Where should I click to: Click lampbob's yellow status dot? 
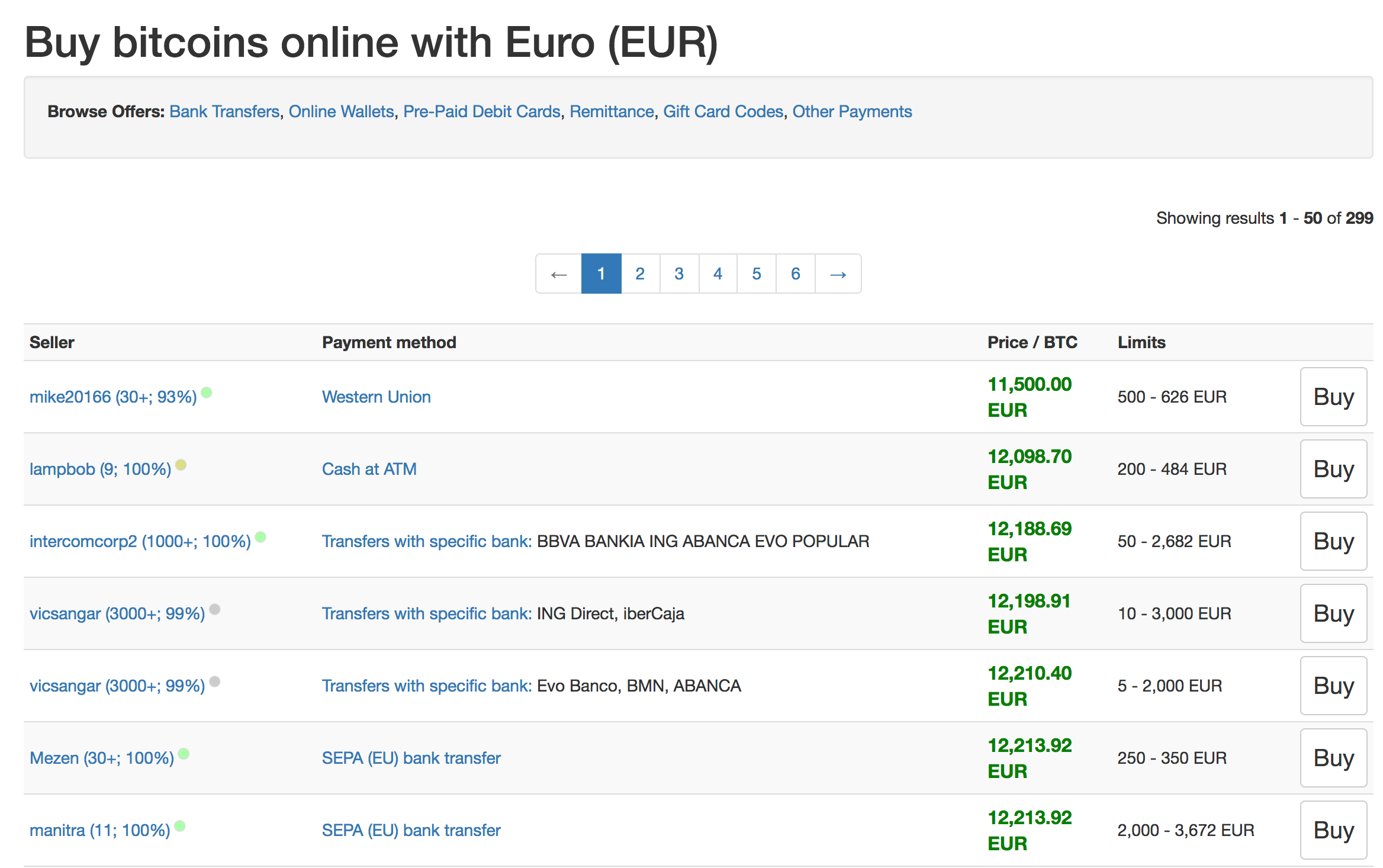coord(181,465)
